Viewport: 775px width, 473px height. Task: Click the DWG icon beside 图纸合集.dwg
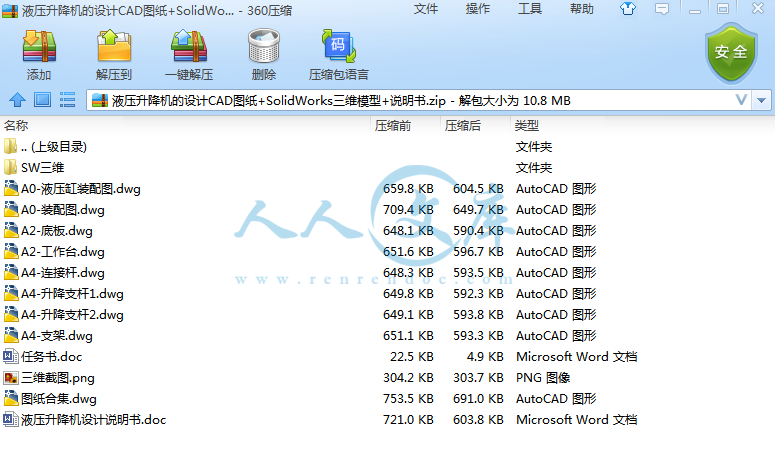coord(10,398)
